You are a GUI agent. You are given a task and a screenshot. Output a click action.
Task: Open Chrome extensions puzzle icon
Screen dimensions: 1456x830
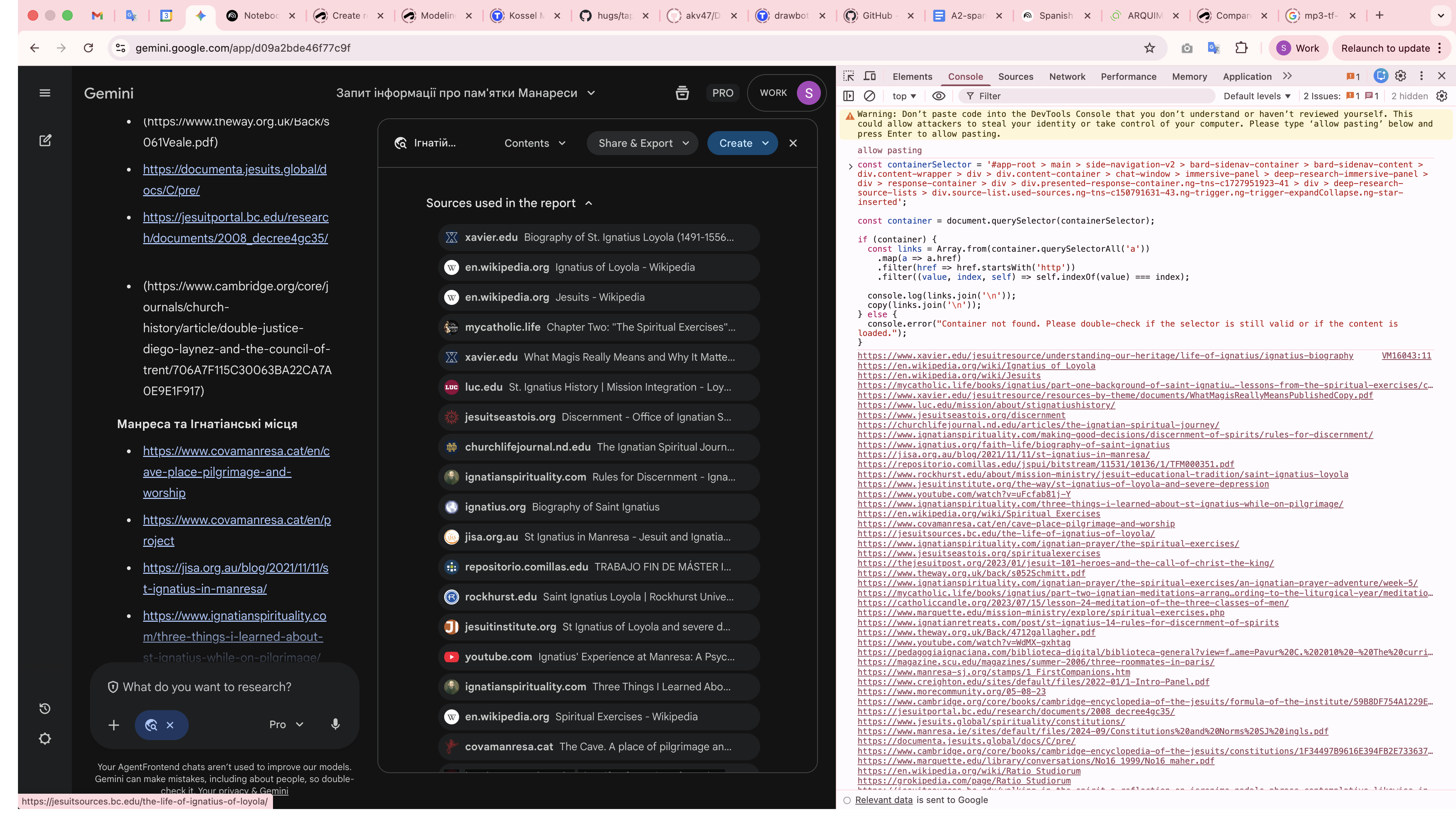(x=1241, y=48)
